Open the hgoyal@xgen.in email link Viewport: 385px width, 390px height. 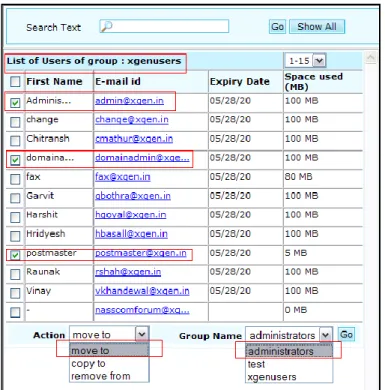pos(131,215)
